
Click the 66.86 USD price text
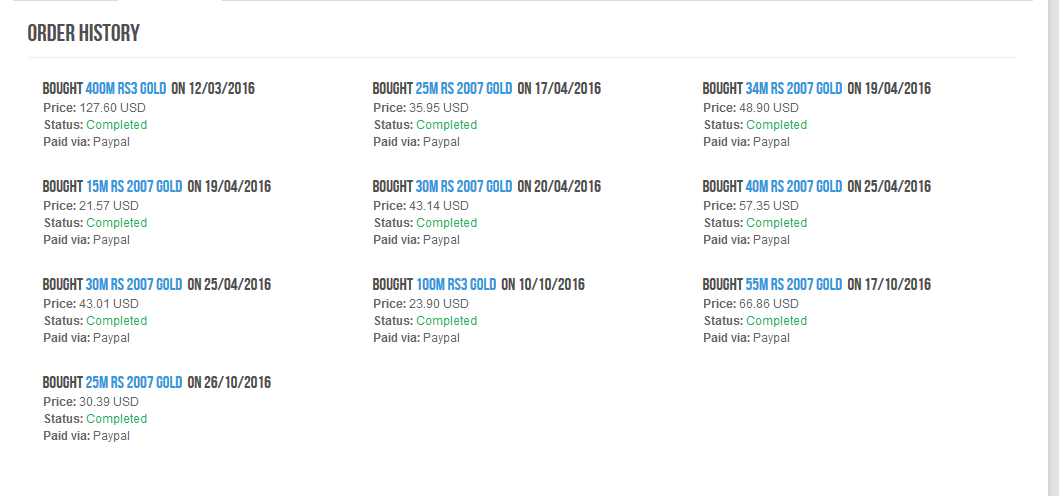click(x=769, y=304)
